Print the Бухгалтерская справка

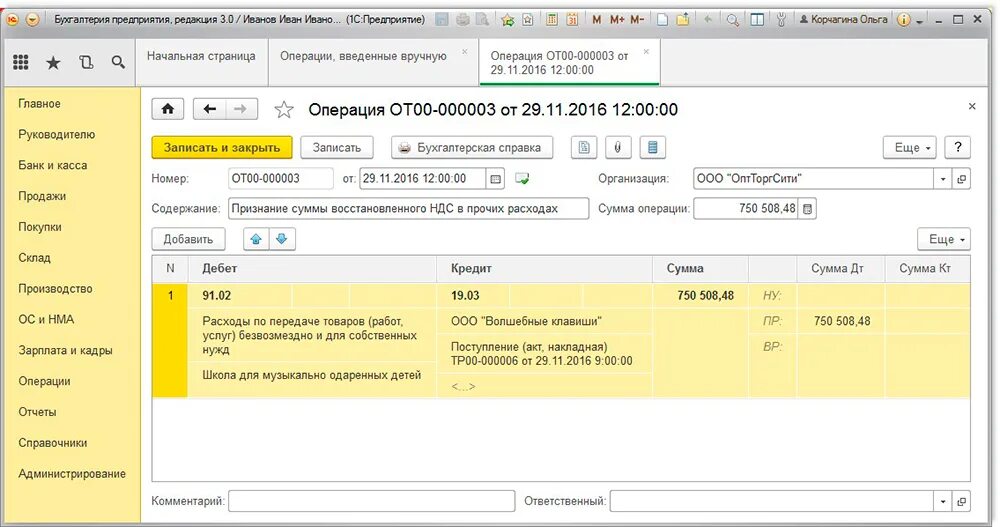coord(472,147)
